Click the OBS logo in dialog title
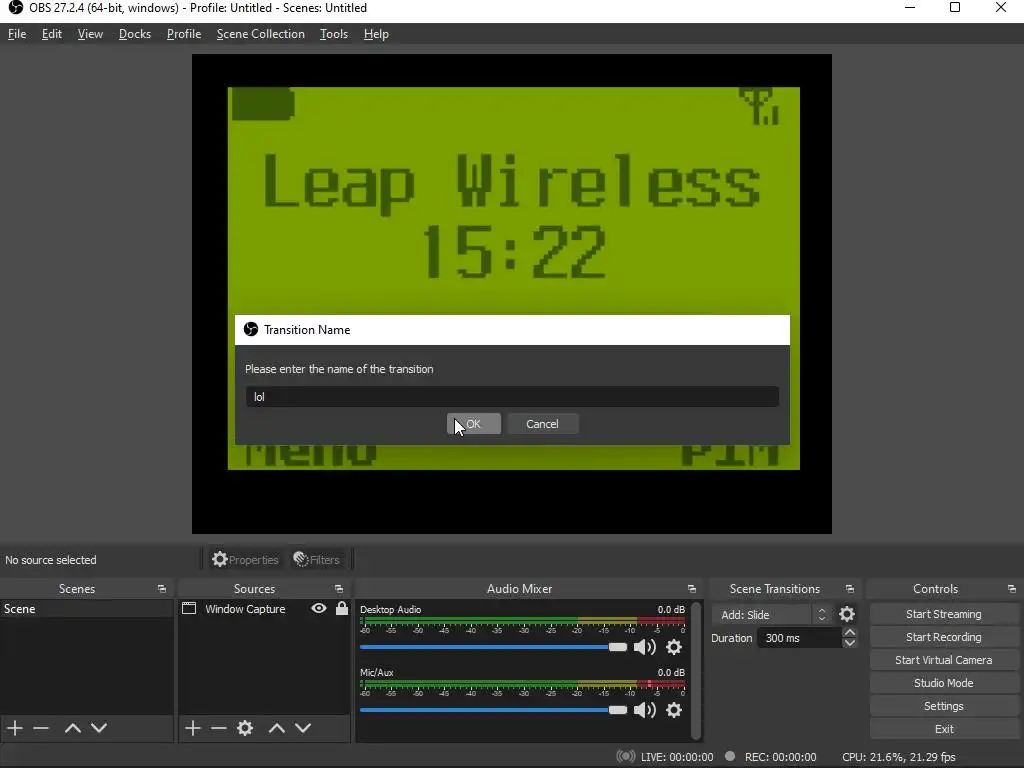The height and width of the screenshot is (768, 1024). [x=251, y=329]
